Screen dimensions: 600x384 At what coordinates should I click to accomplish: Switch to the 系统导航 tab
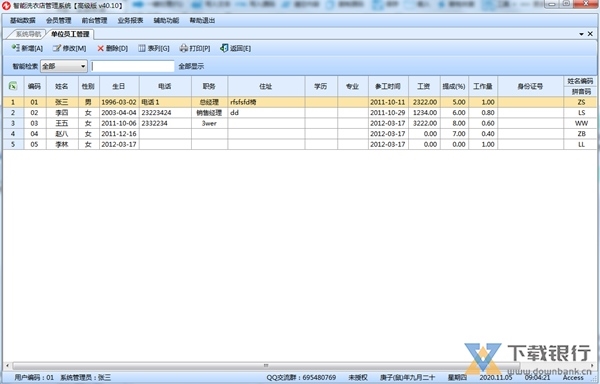(x=28, y=34)
